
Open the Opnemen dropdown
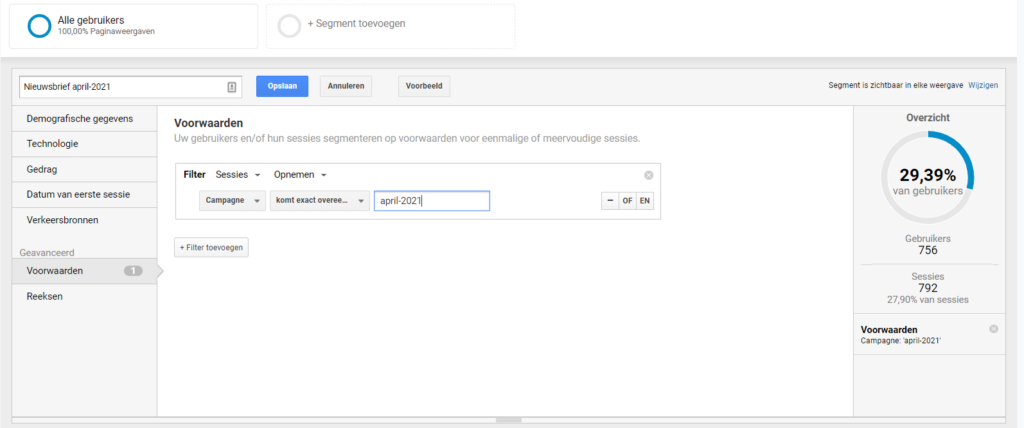click(x=300, y=174)
